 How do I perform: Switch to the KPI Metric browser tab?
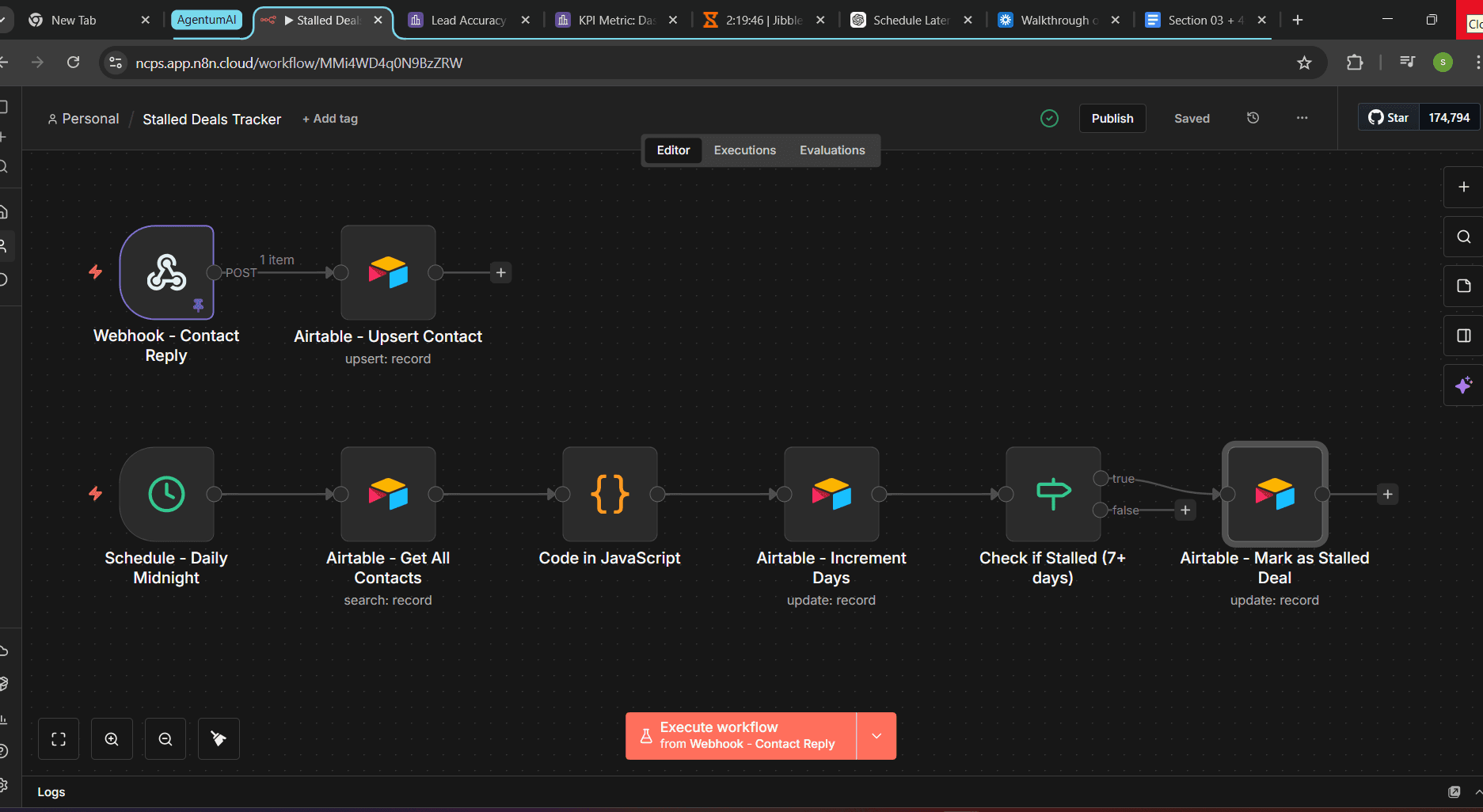(616, 21)
